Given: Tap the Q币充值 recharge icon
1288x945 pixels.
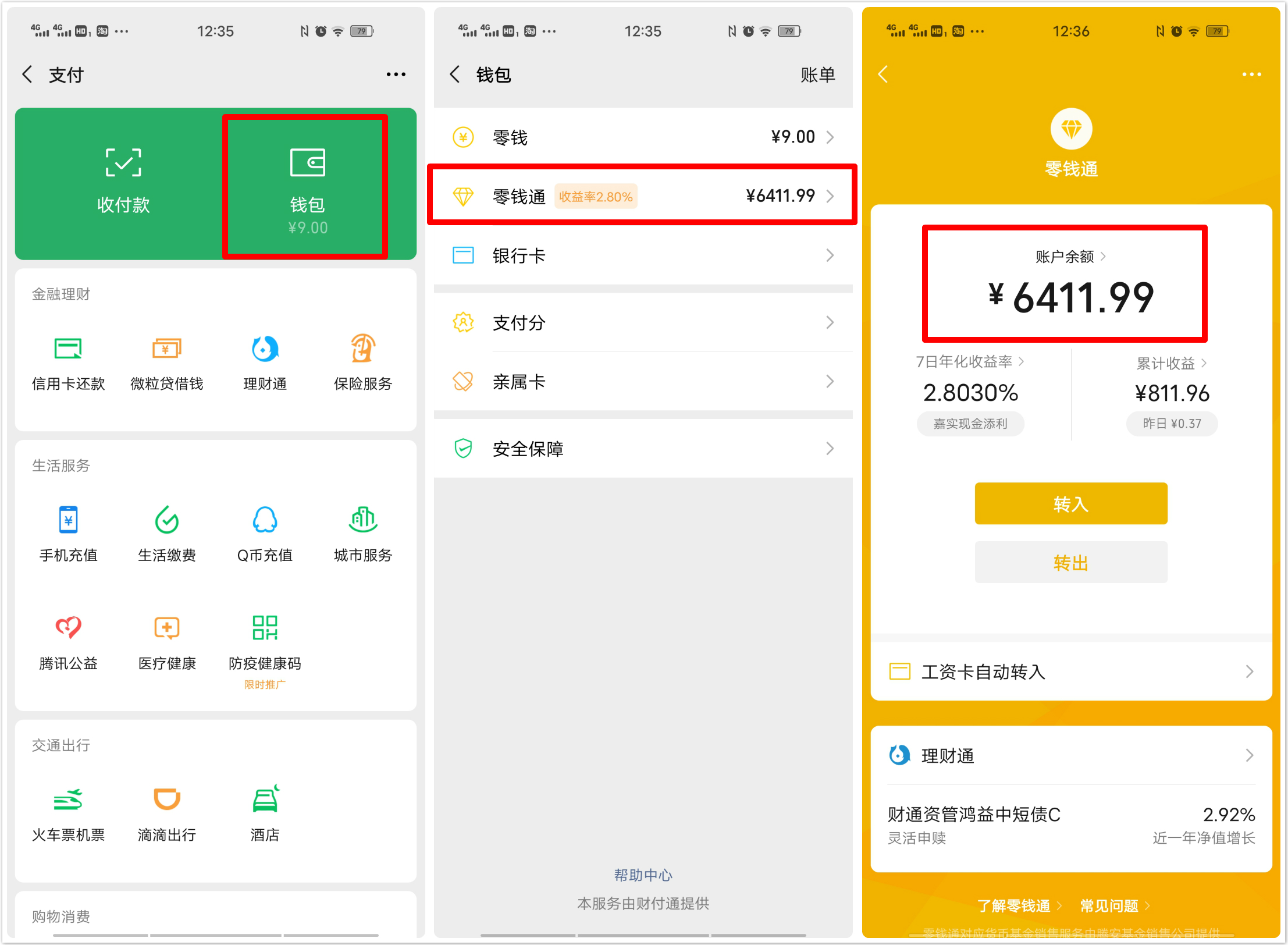Looking at the screenshot, I should click(x=265, y=532).
